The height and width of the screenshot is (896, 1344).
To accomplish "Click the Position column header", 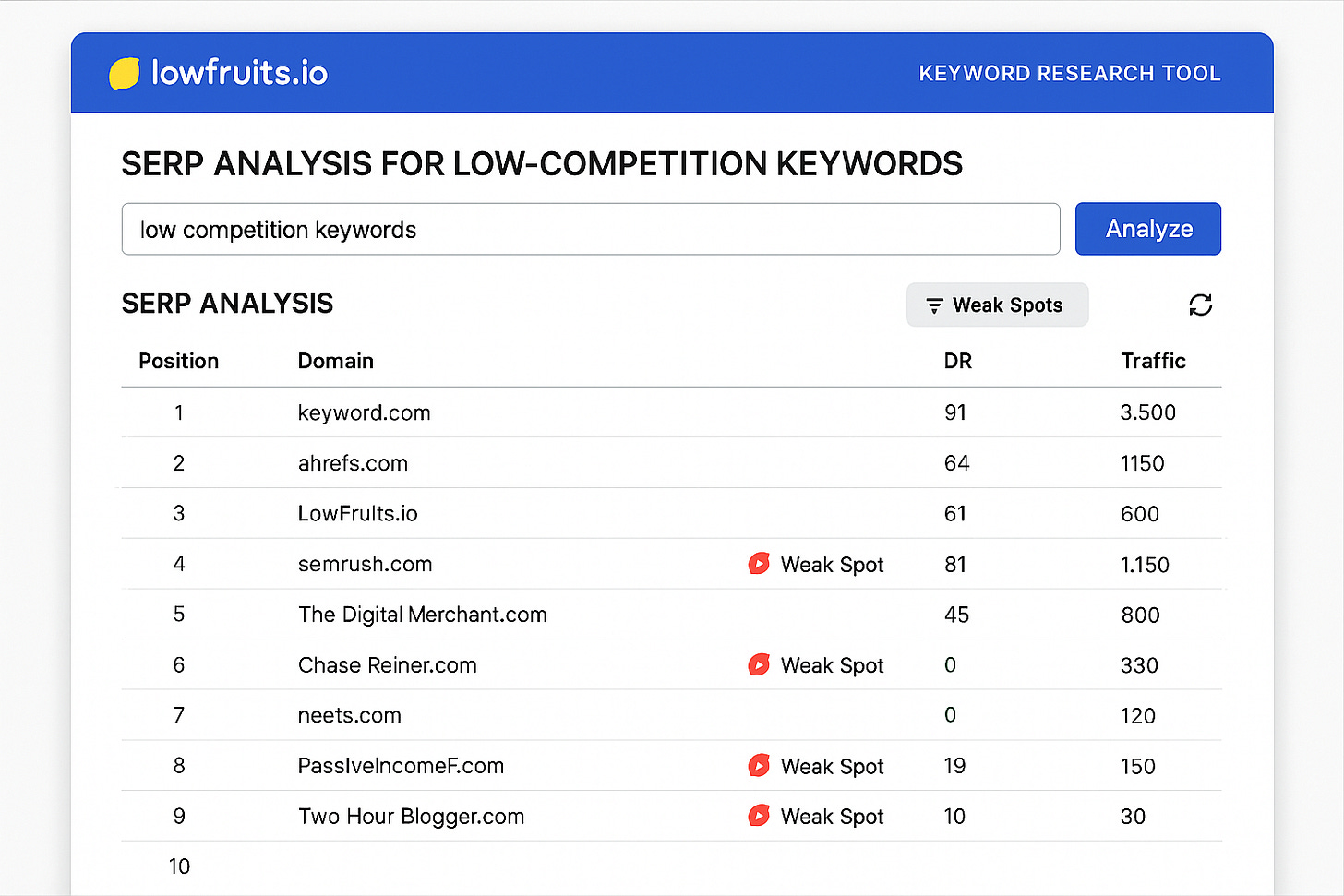I will tap(178, 361).
